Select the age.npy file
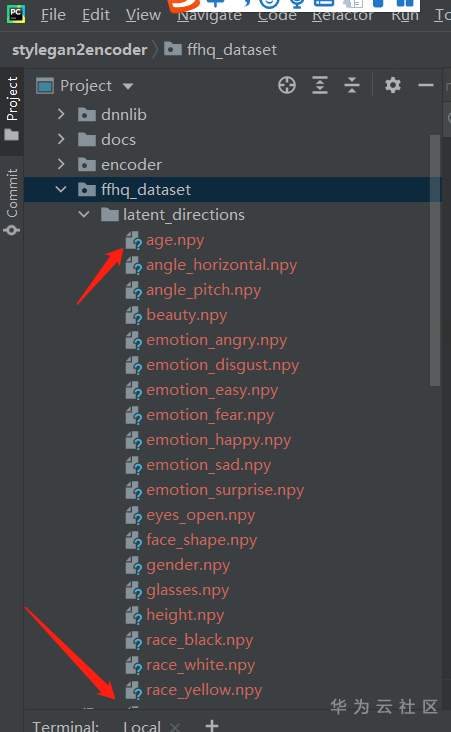 (x=175, y=240)
